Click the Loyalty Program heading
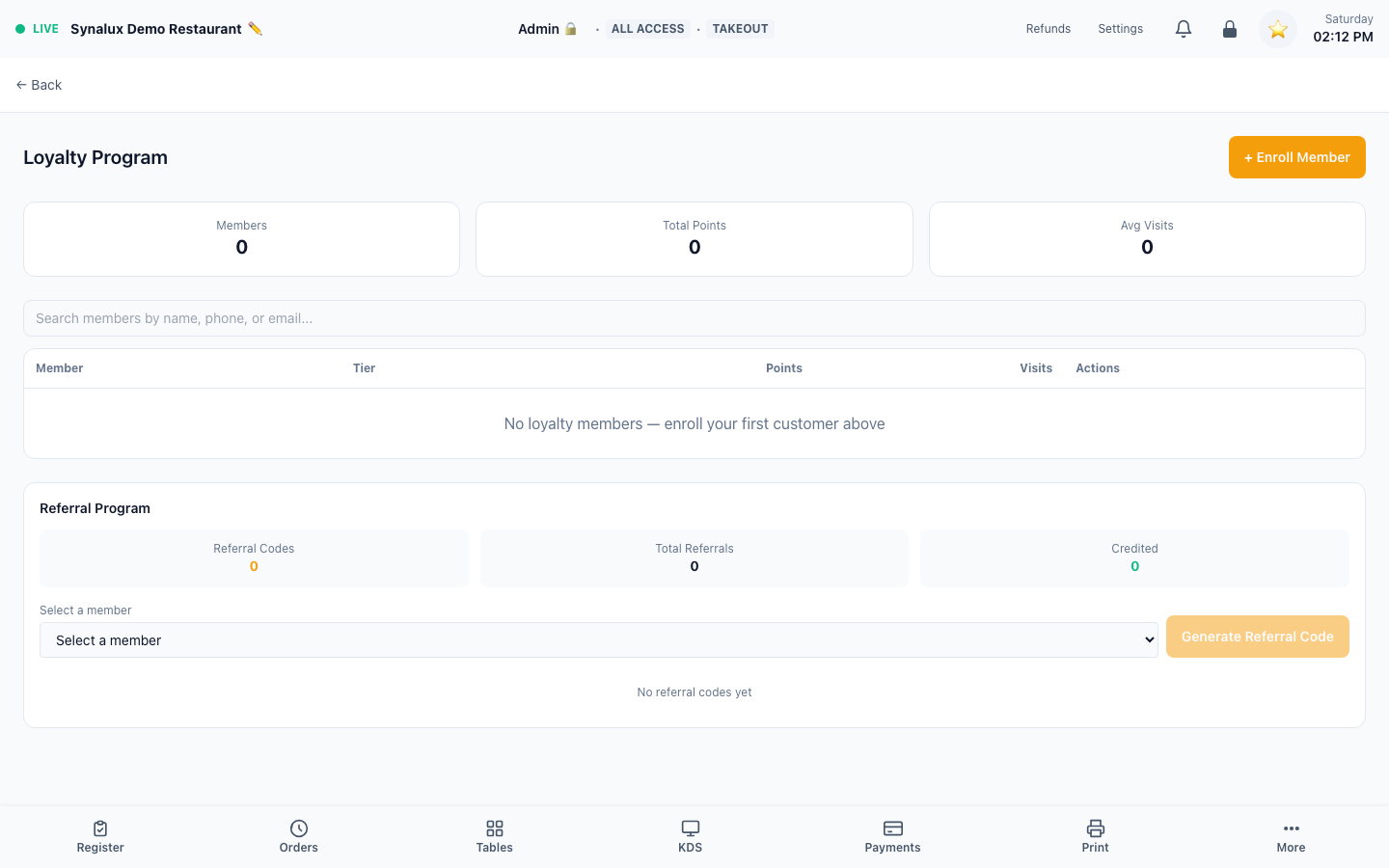 pyautogui.click(x=95, y=157)
